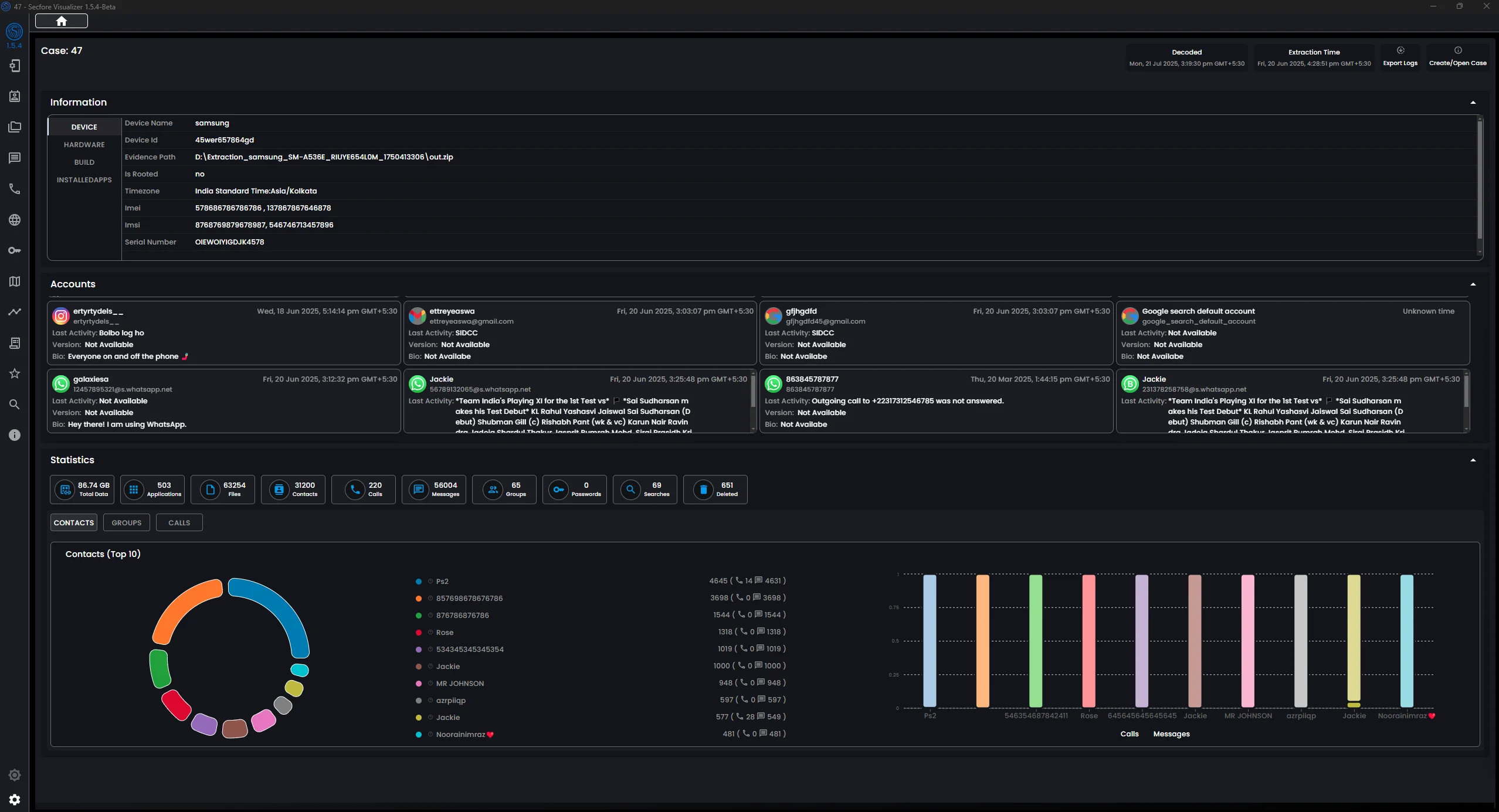Click Create/Open Case

1457,57
